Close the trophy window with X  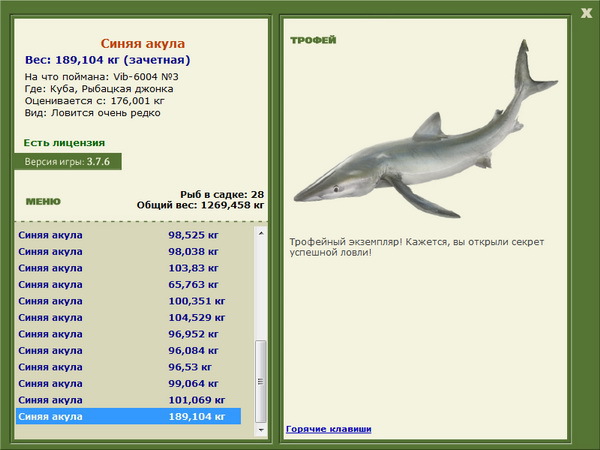(x=586, y=13)
